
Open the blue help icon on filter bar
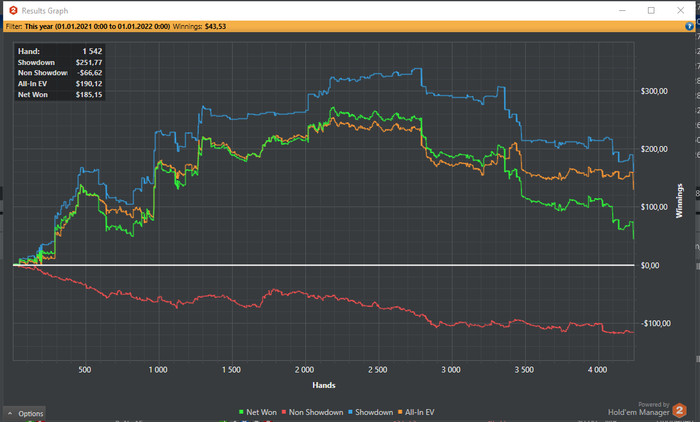689,26
